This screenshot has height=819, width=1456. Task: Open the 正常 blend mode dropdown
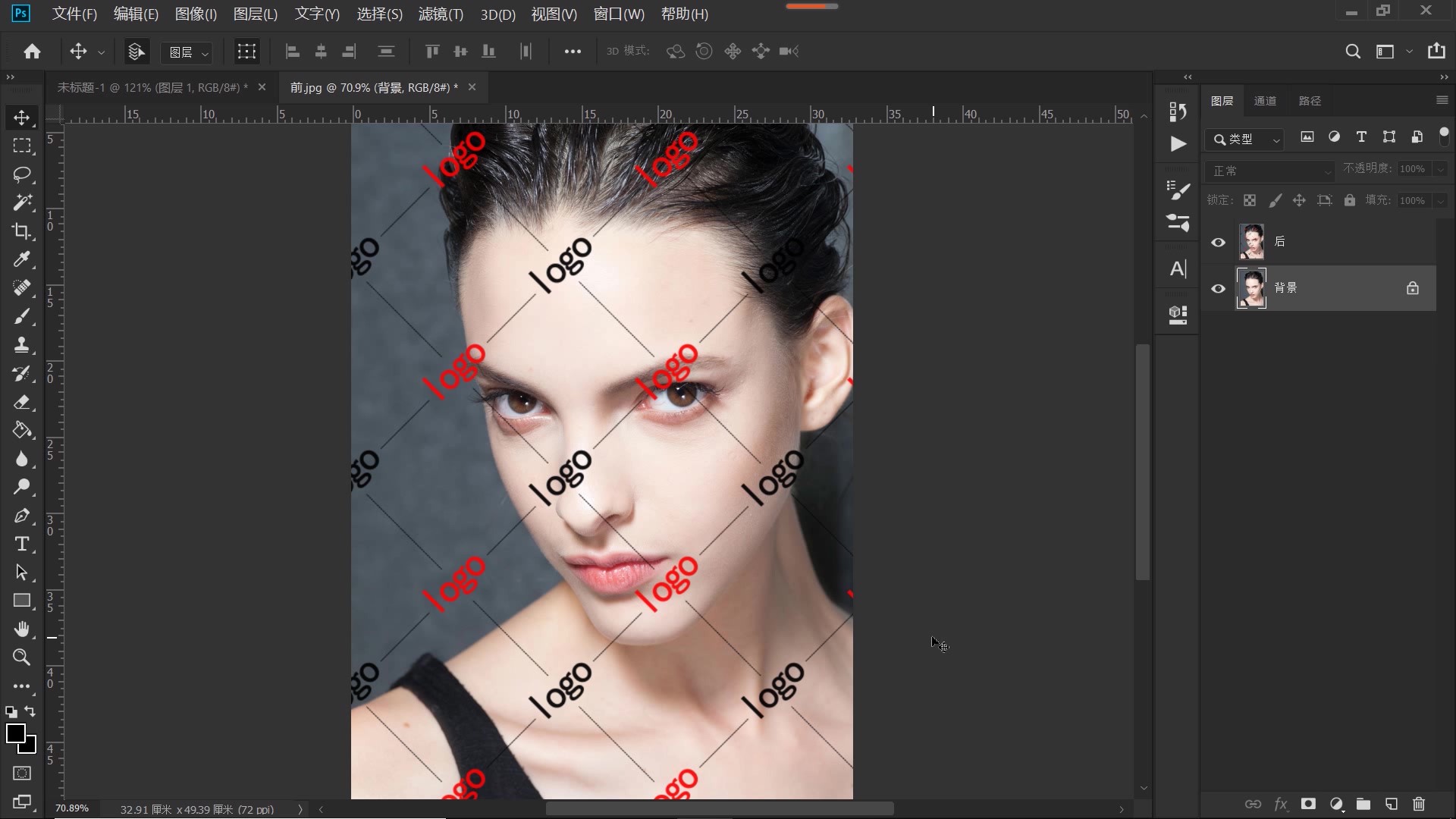pos(1269,171)
